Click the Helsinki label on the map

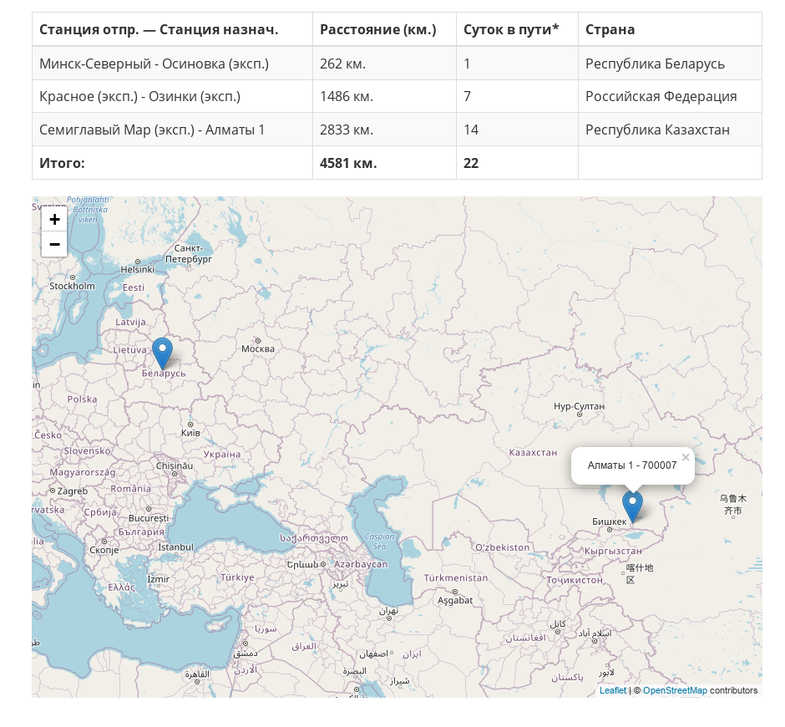click(x=138, y=269)
